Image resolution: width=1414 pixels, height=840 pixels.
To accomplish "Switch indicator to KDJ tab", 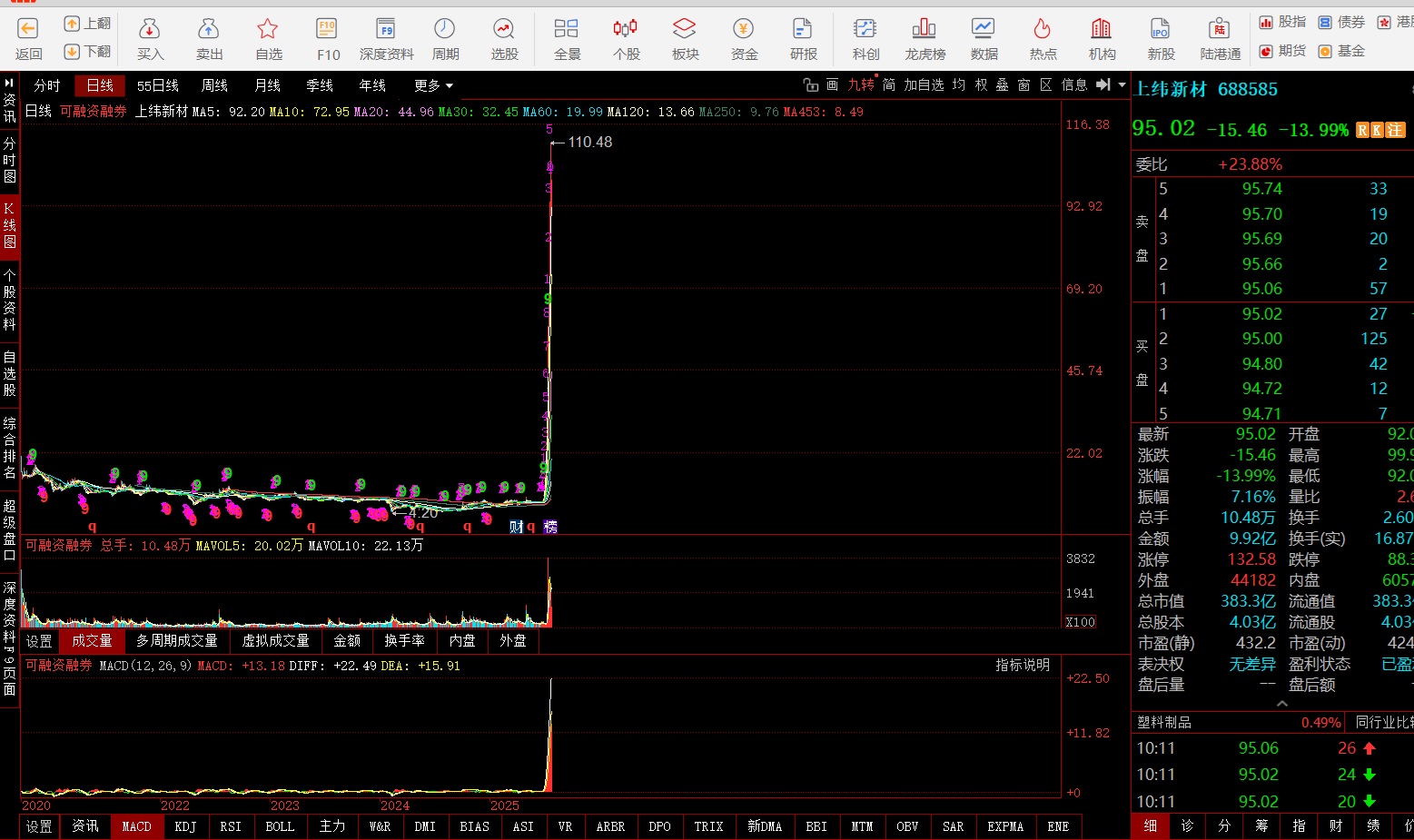I will [x=185, y=826].
